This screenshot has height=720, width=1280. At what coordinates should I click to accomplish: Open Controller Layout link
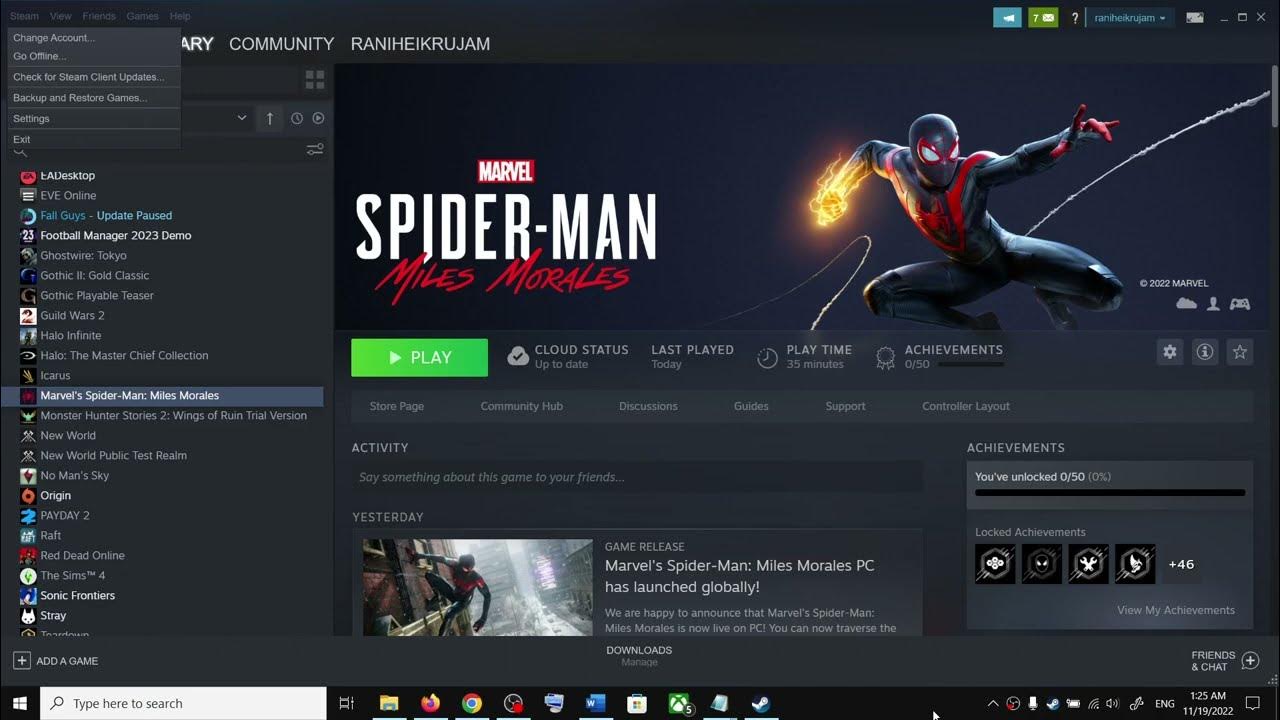tap(966, 406)
